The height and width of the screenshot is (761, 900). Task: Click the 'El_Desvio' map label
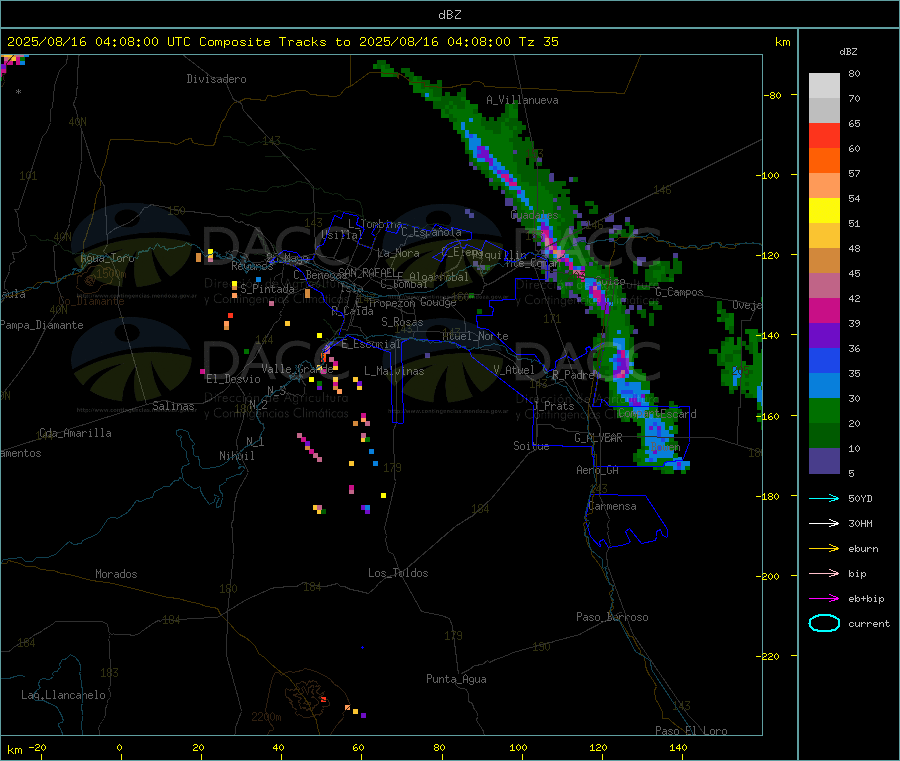click(x=233, y=379)
